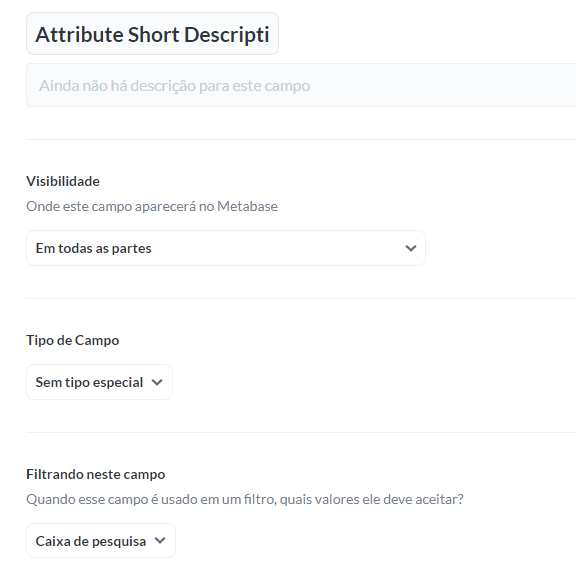Click the chevron icon beside Caixa de pesquisa
The height and width of the screenshot is (584, 576).
point(160,540)
